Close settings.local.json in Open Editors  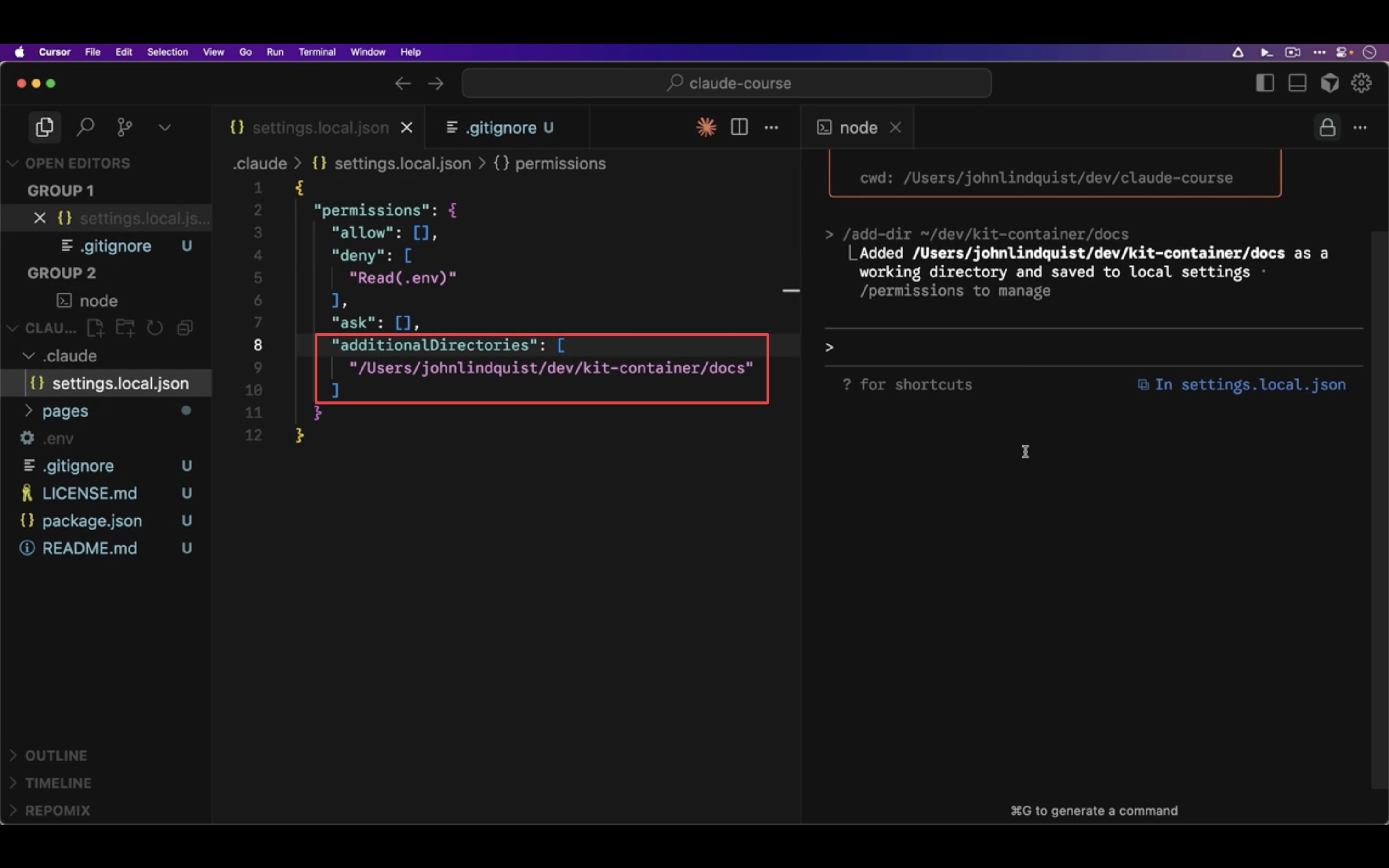(40, 218)
